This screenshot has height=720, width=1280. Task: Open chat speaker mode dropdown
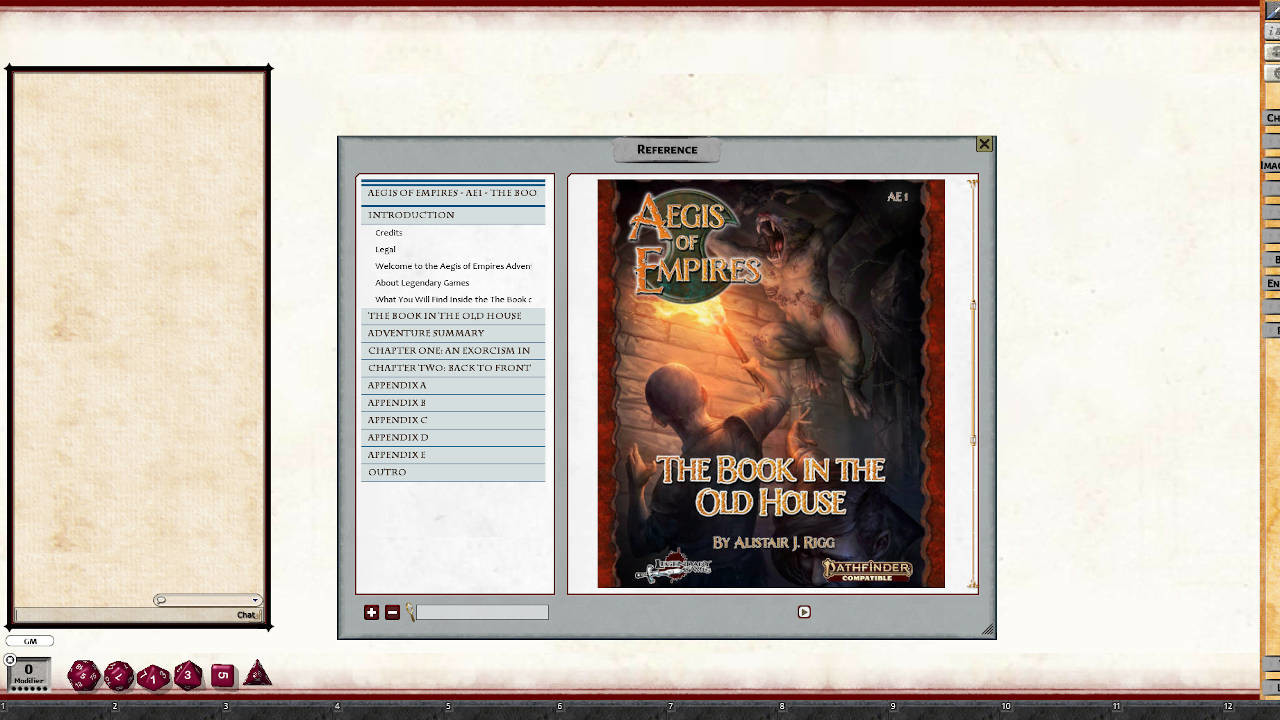[x=255, y=600]
